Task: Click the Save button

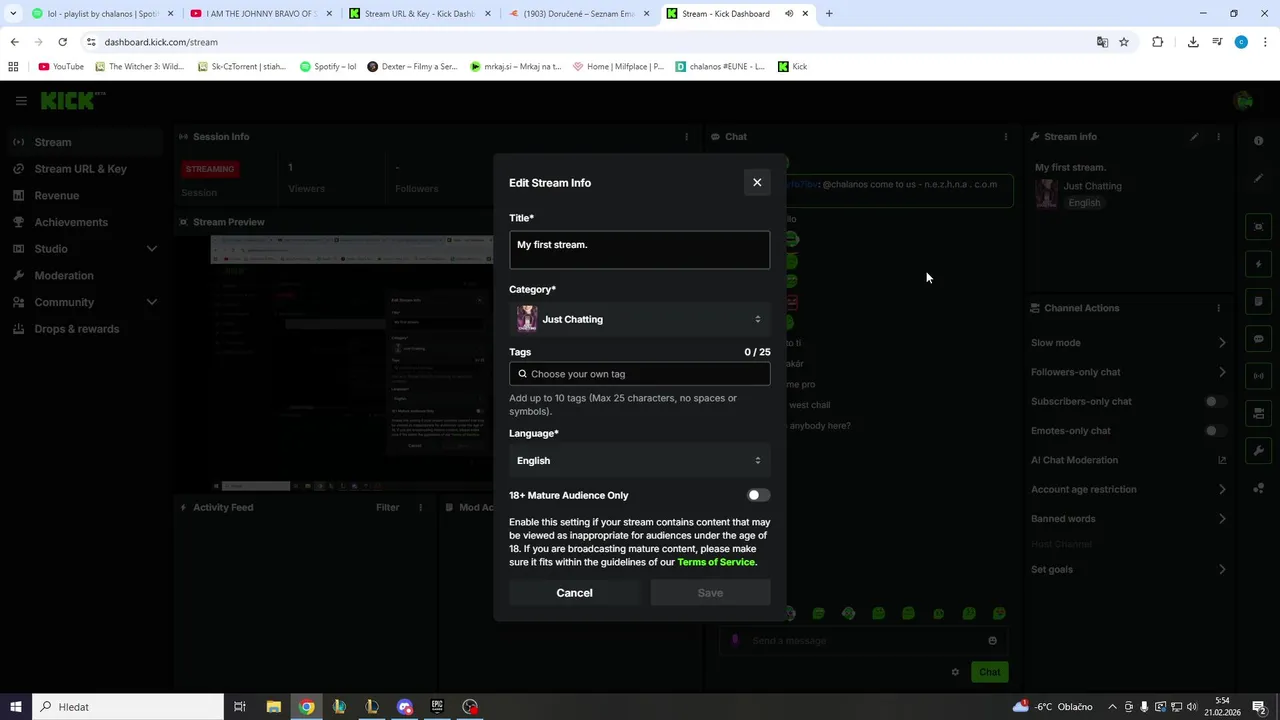Action: pyautogui.click(x=710, y=593)
